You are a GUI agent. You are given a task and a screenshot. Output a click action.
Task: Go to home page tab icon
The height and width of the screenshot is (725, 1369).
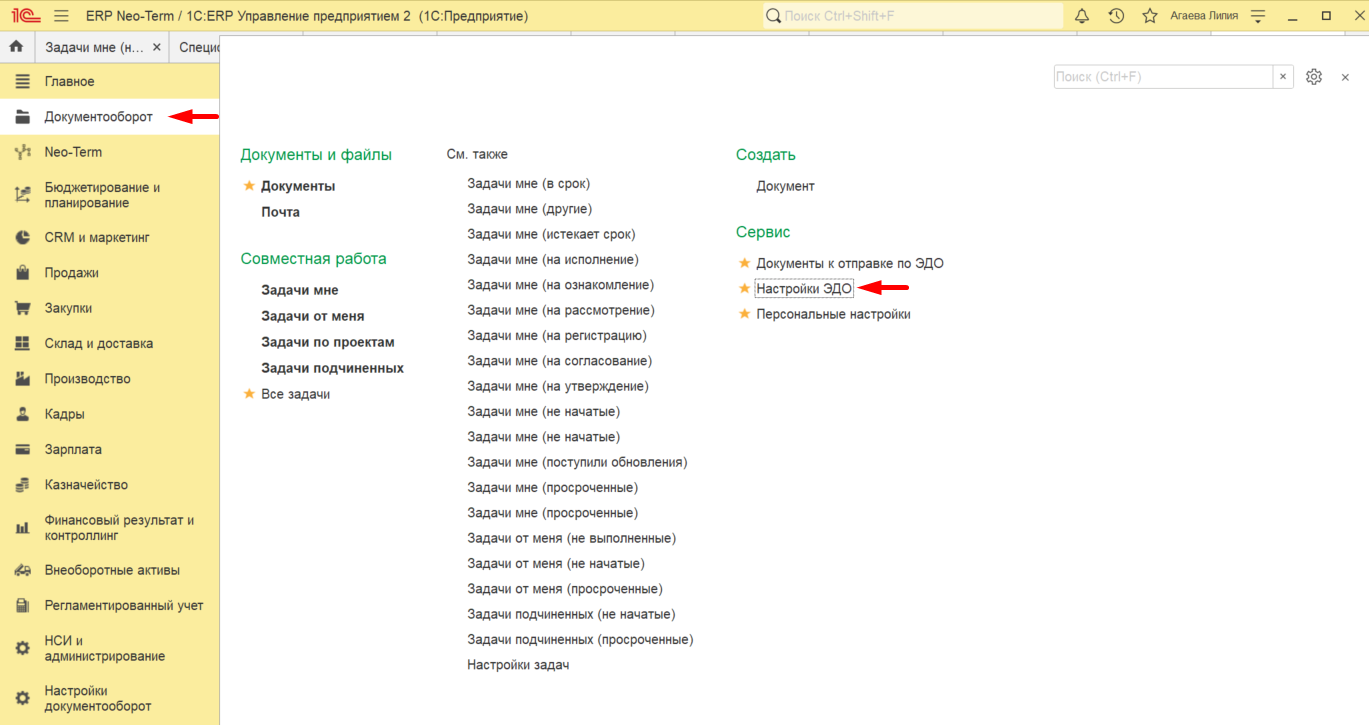point(16,47)
